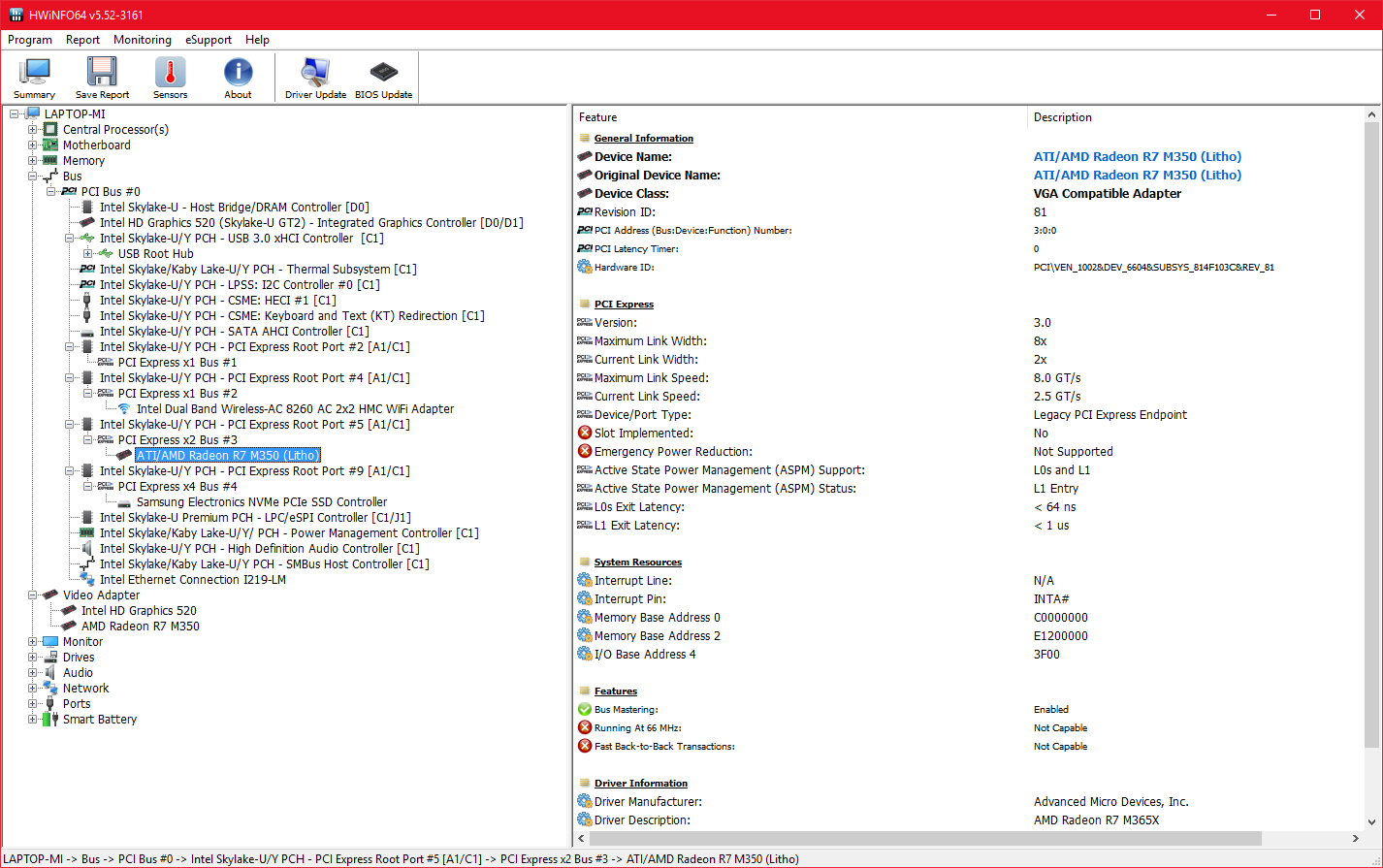Select the SMBus Host Controller row
The width and height of the screenshot is (1383, 868).
coord(265,564)
